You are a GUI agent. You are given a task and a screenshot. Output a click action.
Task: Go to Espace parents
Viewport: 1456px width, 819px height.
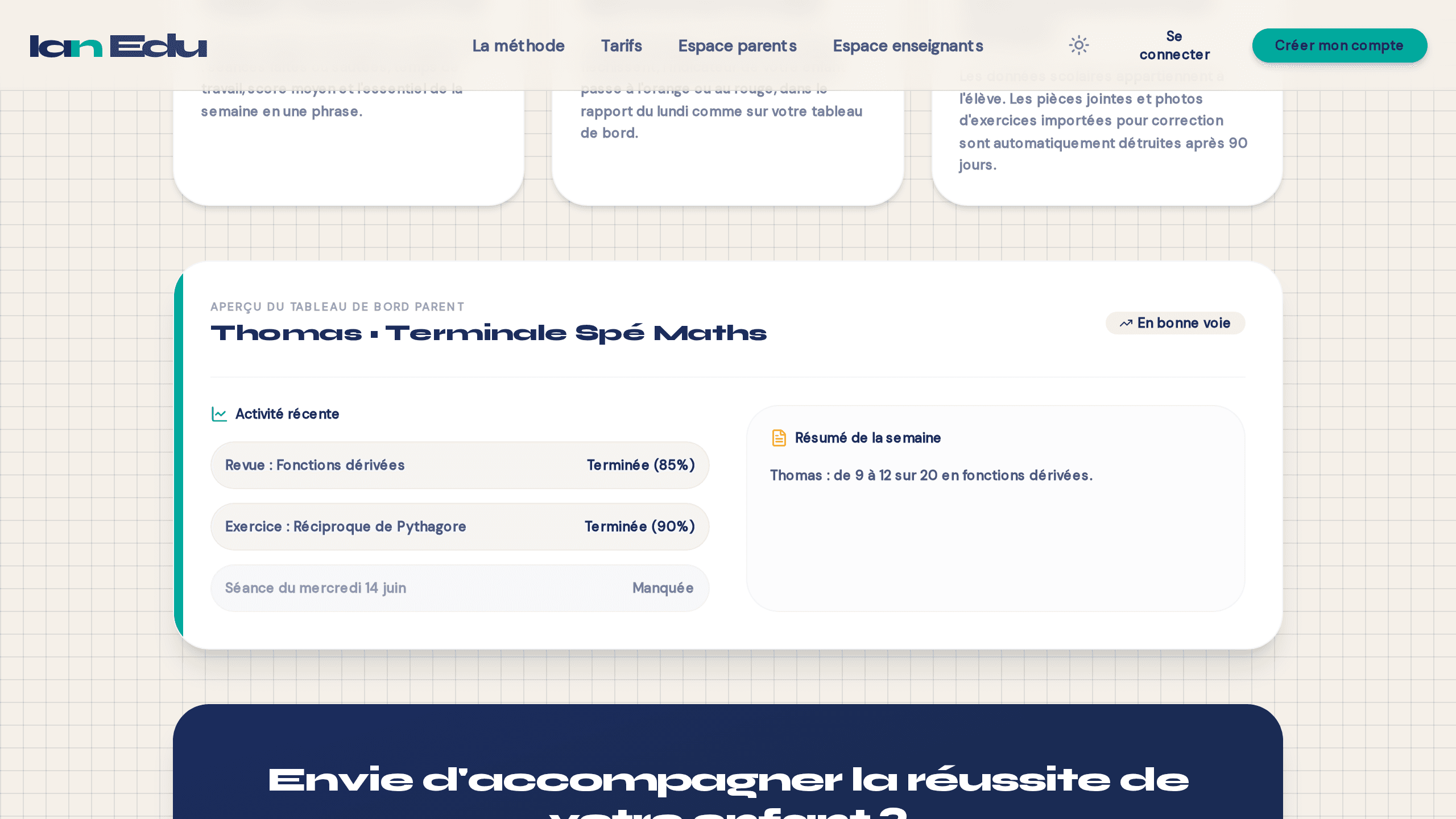[737, 45]
